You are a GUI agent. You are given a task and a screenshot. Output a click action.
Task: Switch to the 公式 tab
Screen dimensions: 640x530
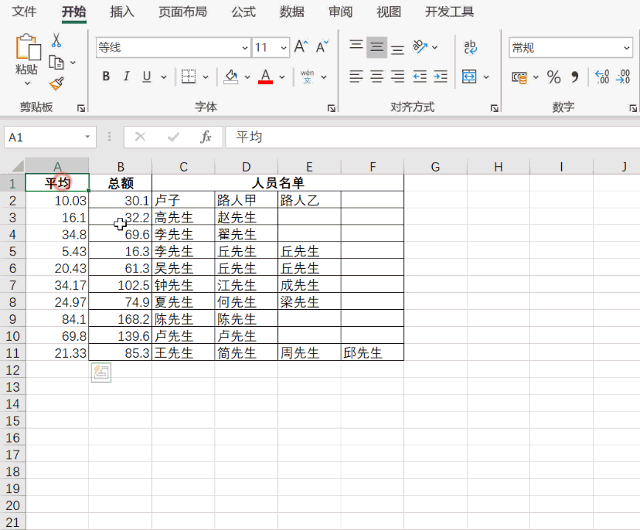tap(243, 11)
